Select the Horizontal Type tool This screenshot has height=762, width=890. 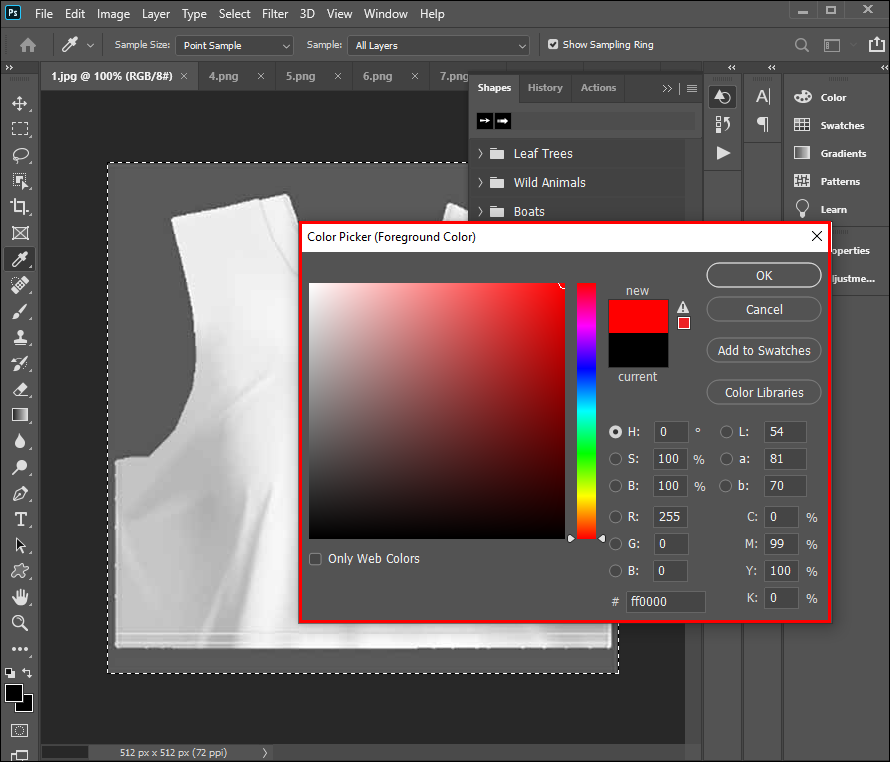tap(20, 519)
